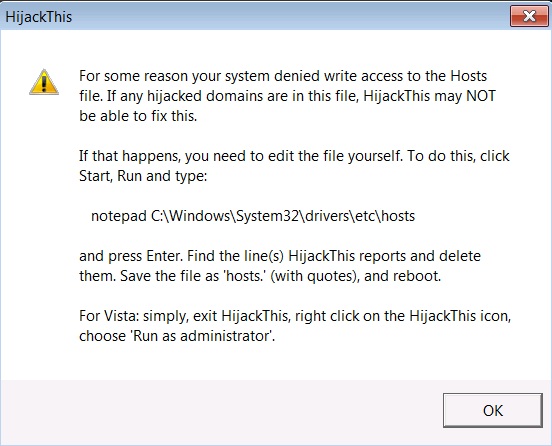The image size is (552, 446).
Task: Click the yellow warning triangle icon
Action: pos(44,82)
